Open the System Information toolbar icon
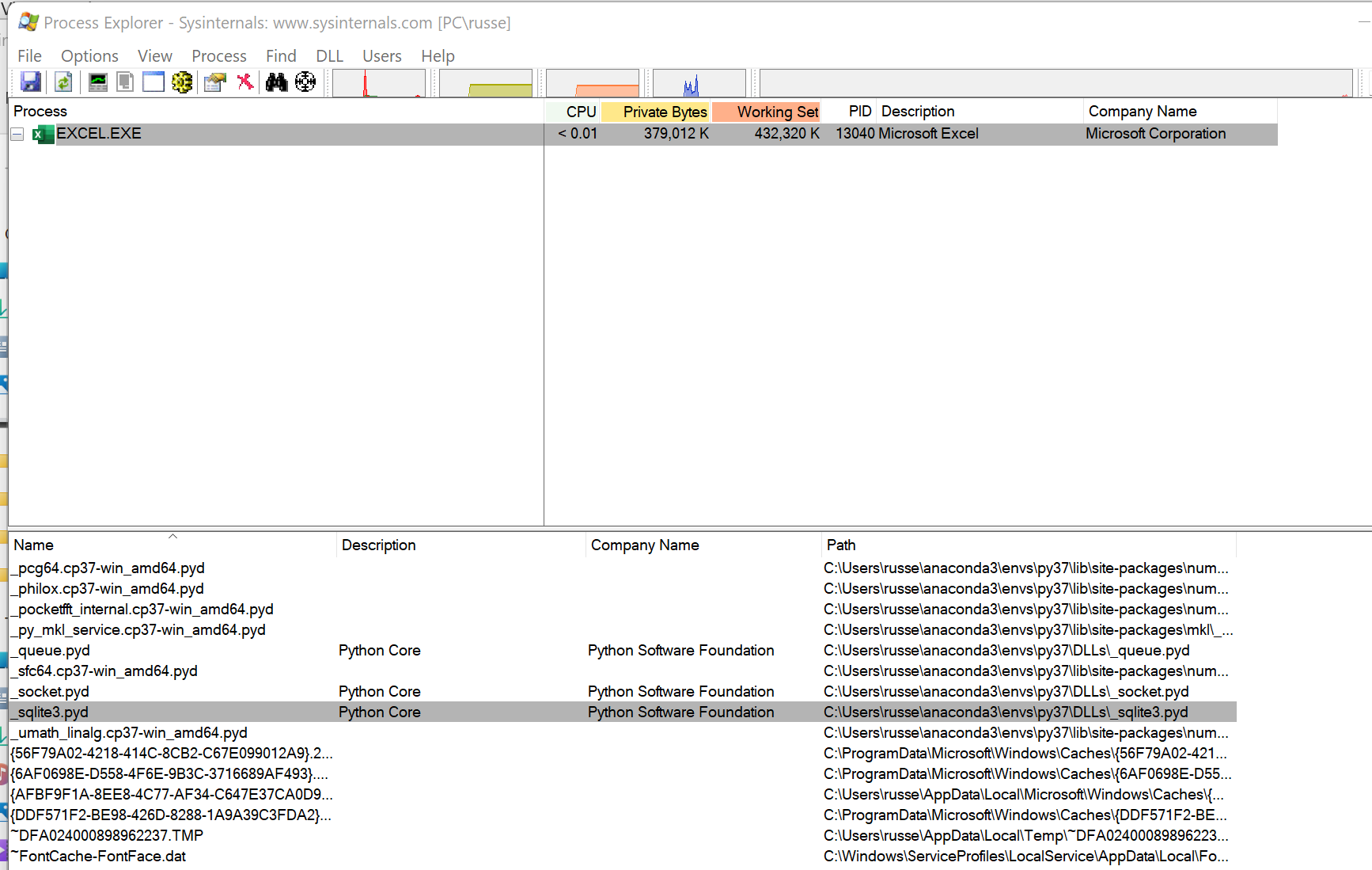 pos(98,82)
